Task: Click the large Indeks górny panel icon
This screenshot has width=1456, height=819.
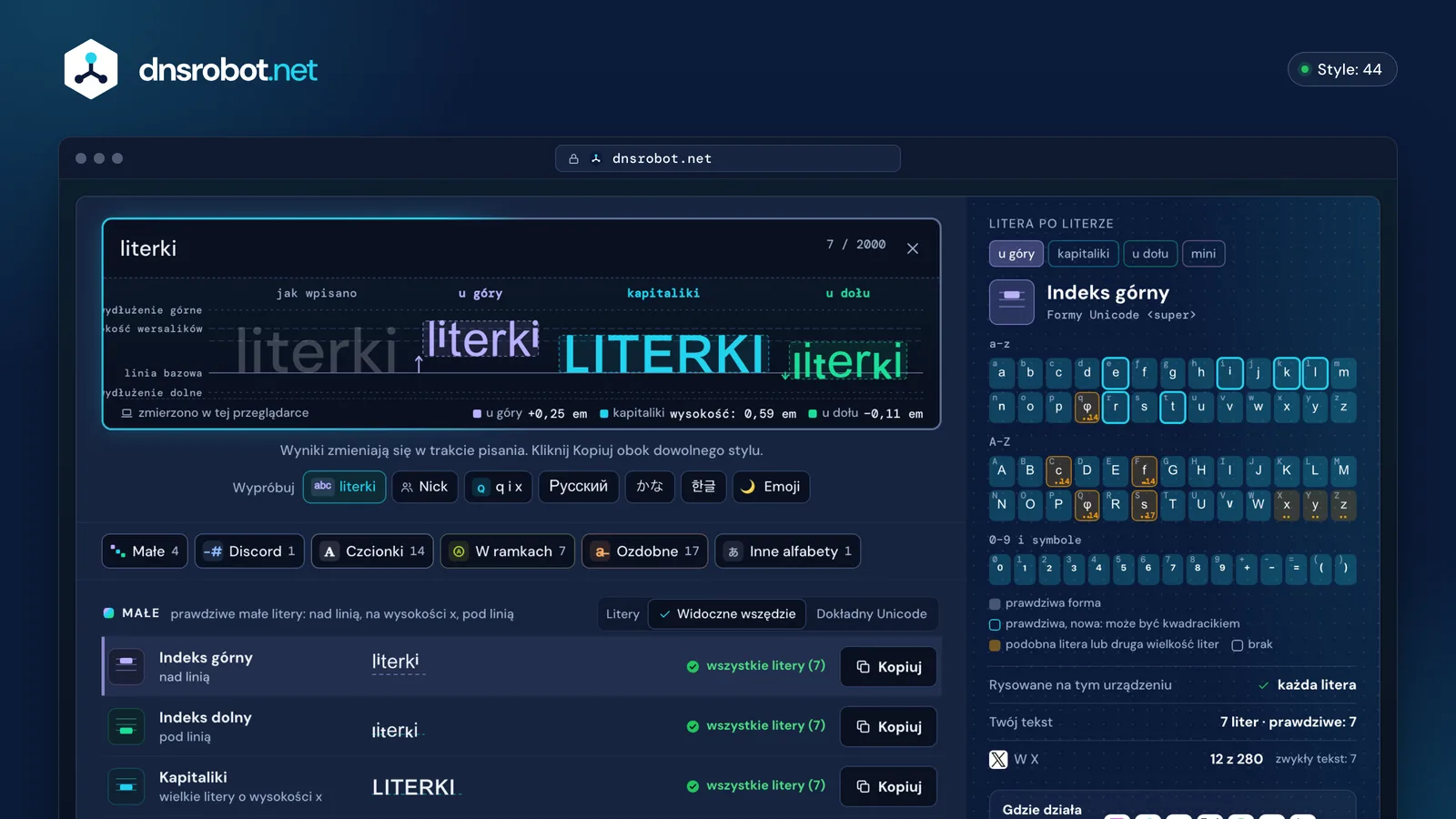Action: (1012, 302)
